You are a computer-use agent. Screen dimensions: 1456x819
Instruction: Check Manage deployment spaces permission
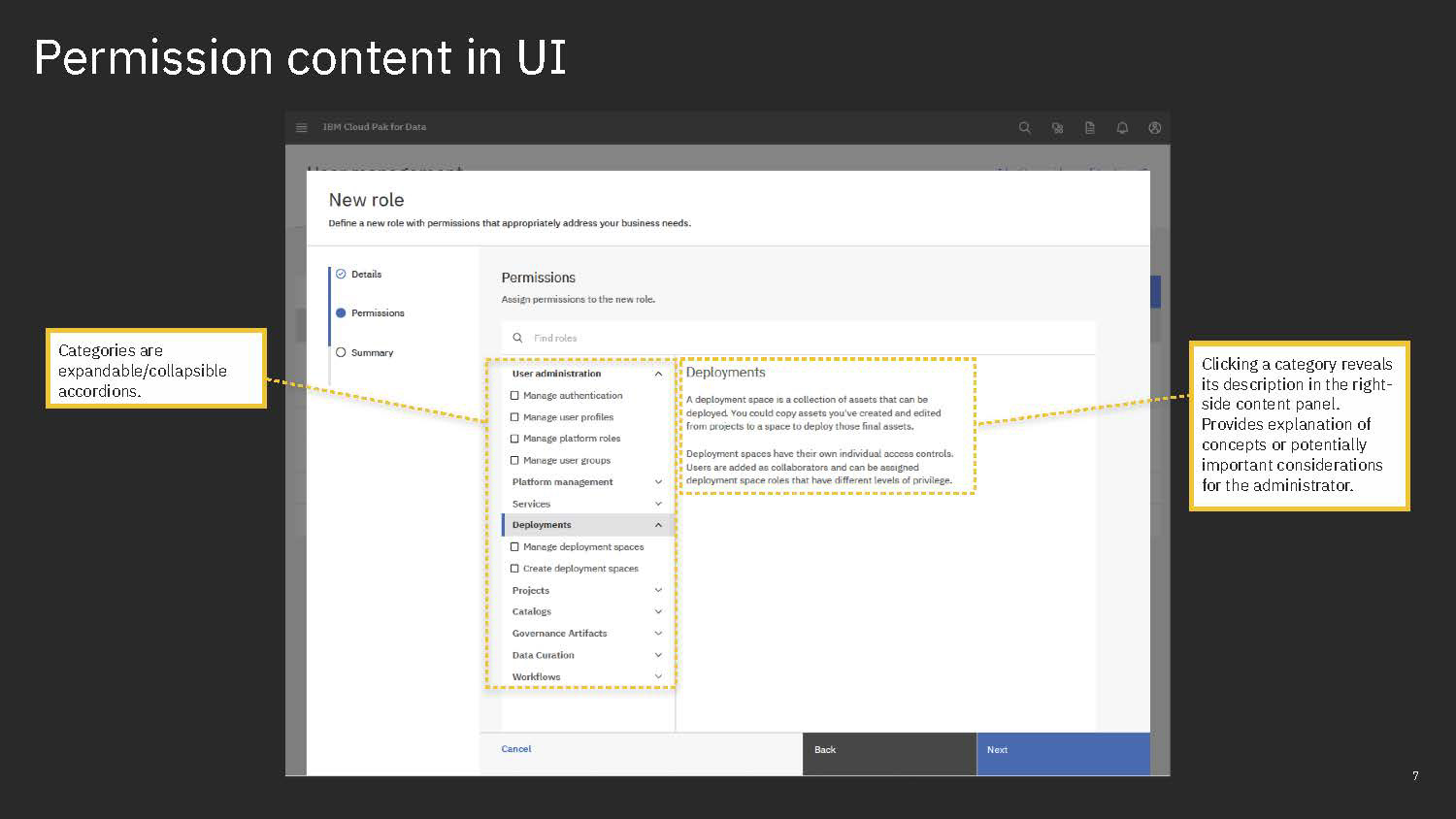[x=514, y=547]
